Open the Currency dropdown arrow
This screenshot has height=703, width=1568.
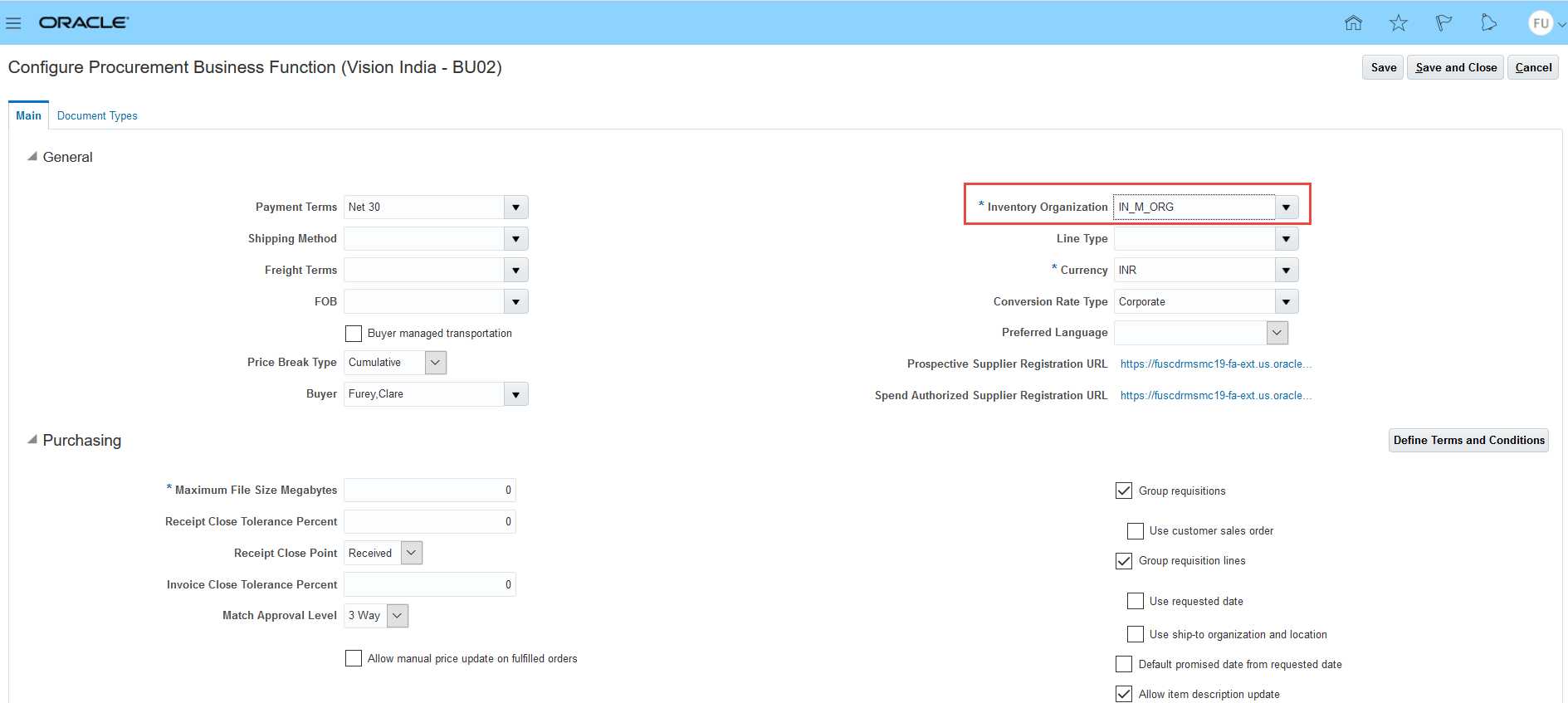coord(1287,271)
